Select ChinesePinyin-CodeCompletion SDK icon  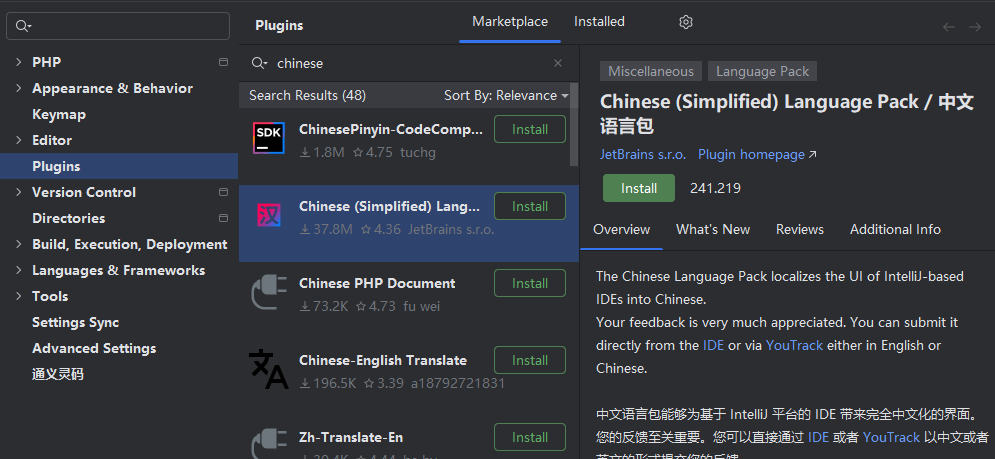(x=268, y=138)
